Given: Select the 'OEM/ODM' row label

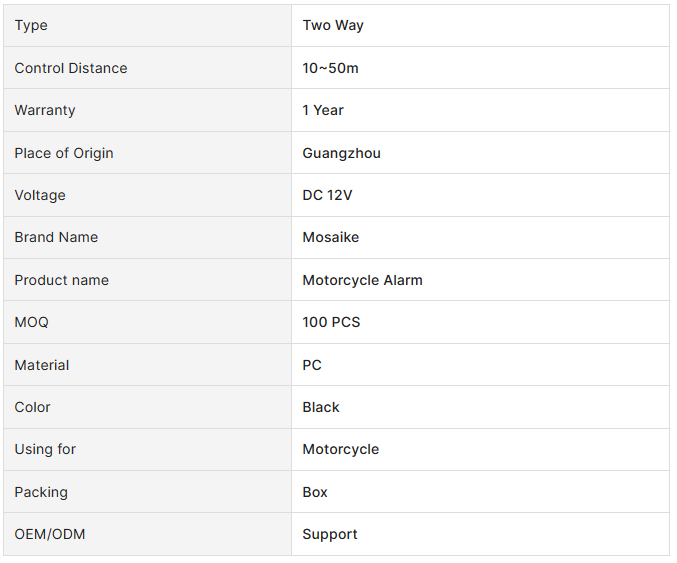Looking at the screenshot, I should tap(50, 534).
